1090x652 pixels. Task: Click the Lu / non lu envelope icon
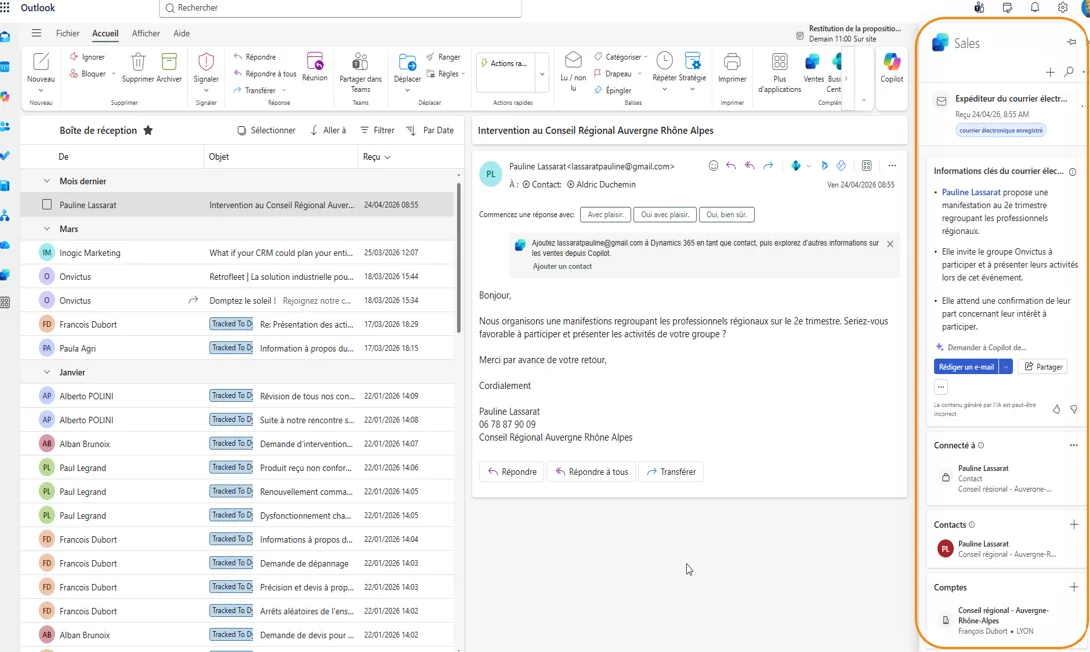pyautogui.click(x=574, y=60)
